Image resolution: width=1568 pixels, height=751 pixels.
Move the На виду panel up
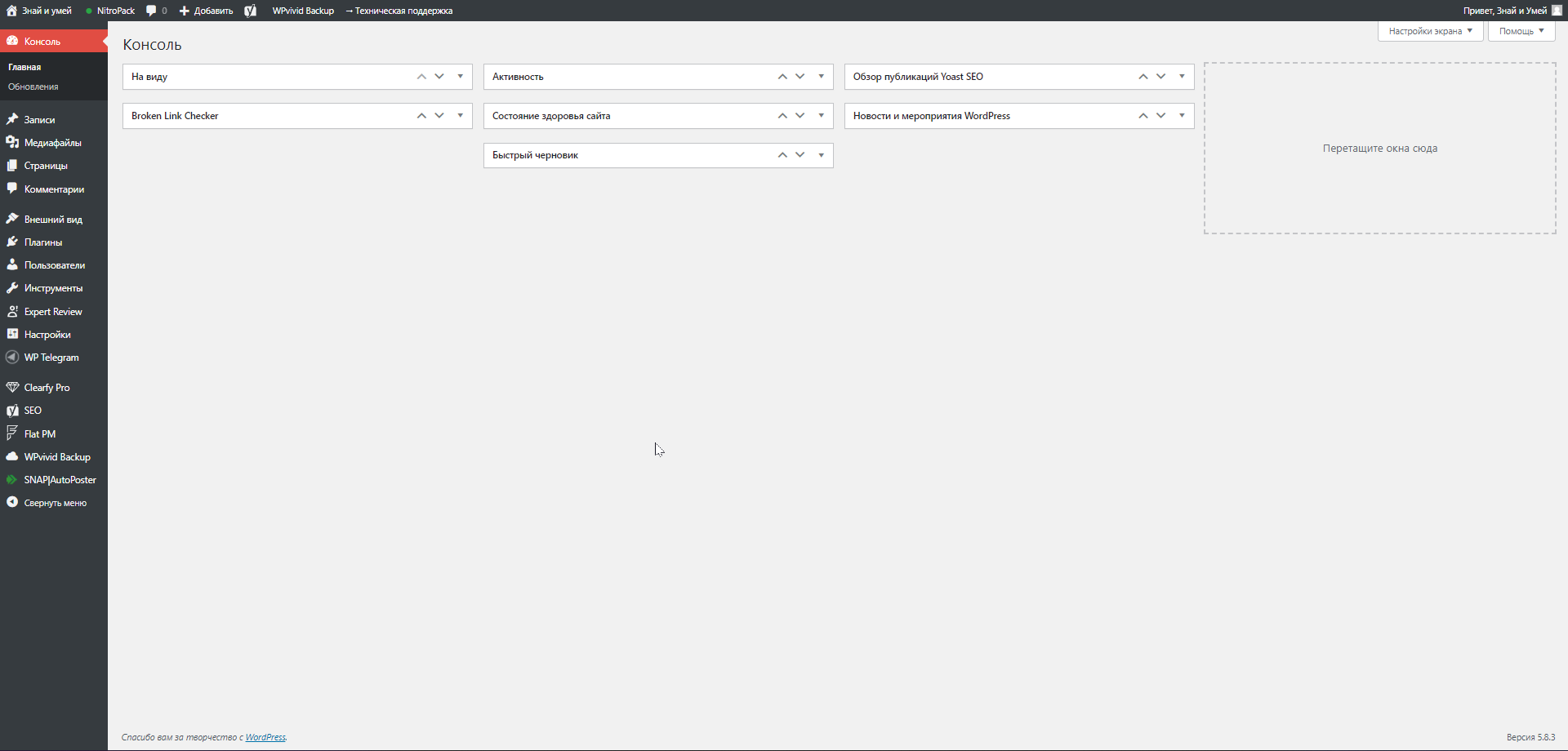[421, 77]
